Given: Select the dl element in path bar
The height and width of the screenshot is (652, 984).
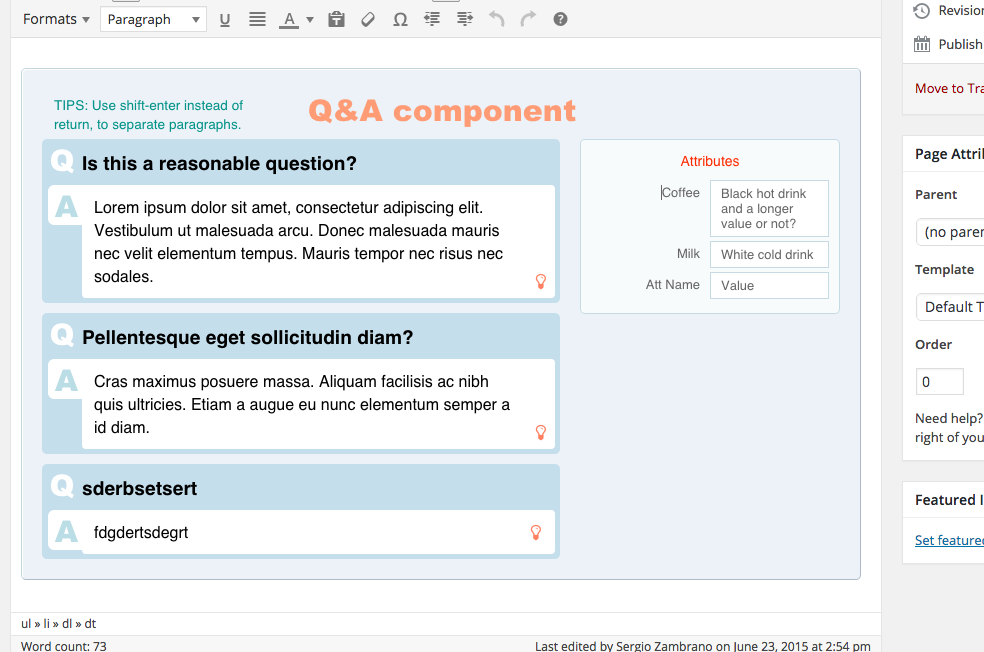Looking at the screenshot, I should 67,624.
